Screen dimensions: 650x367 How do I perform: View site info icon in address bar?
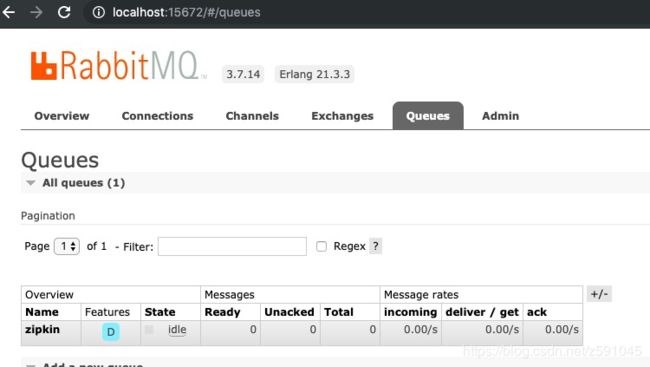[x=99, y=12]
